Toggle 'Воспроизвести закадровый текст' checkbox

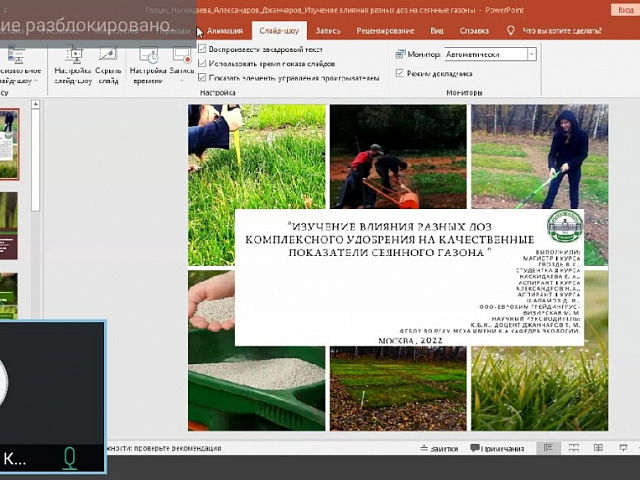click(x=203, y=49)
